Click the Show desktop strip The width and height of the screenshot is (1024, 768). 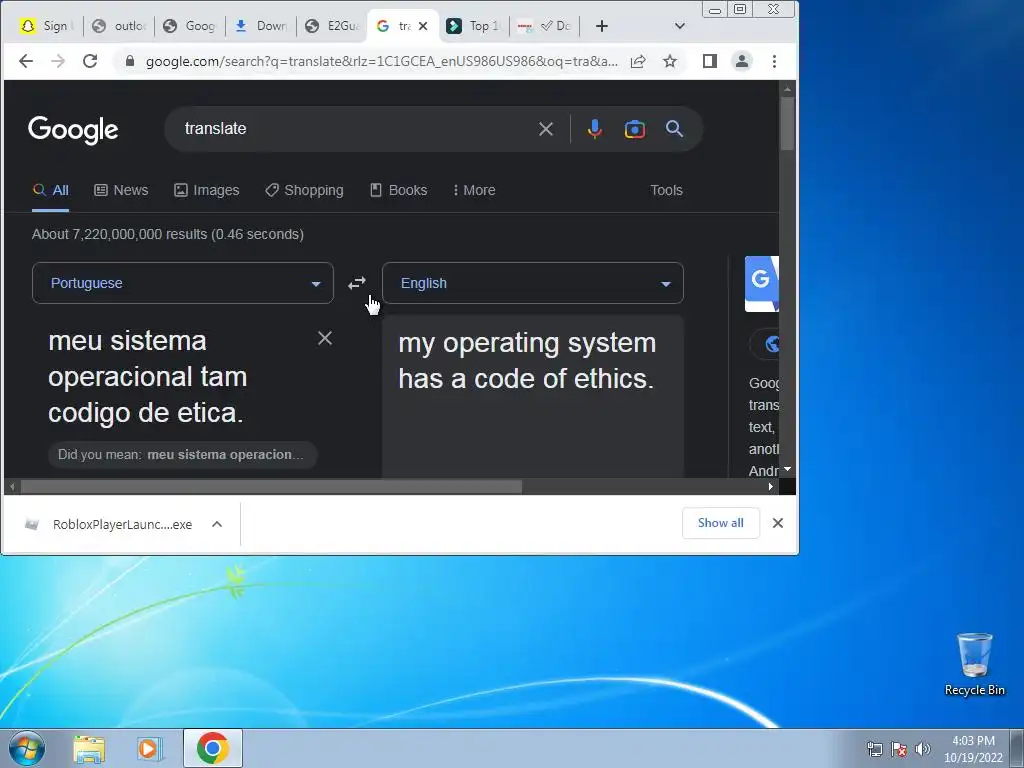tap(1017, 748)
